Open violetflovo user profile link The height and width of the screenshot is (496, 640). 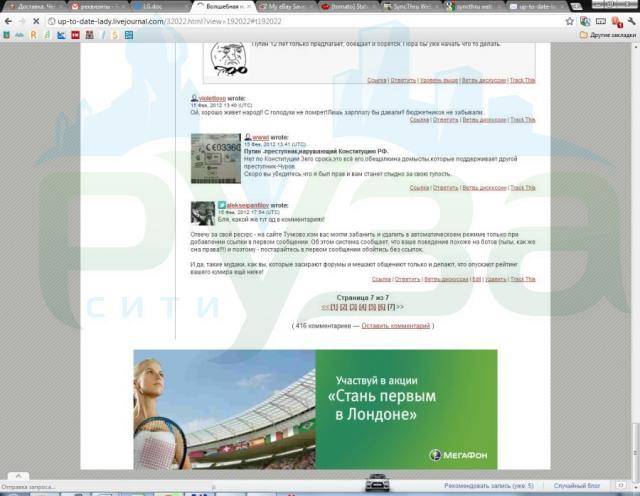212,98
